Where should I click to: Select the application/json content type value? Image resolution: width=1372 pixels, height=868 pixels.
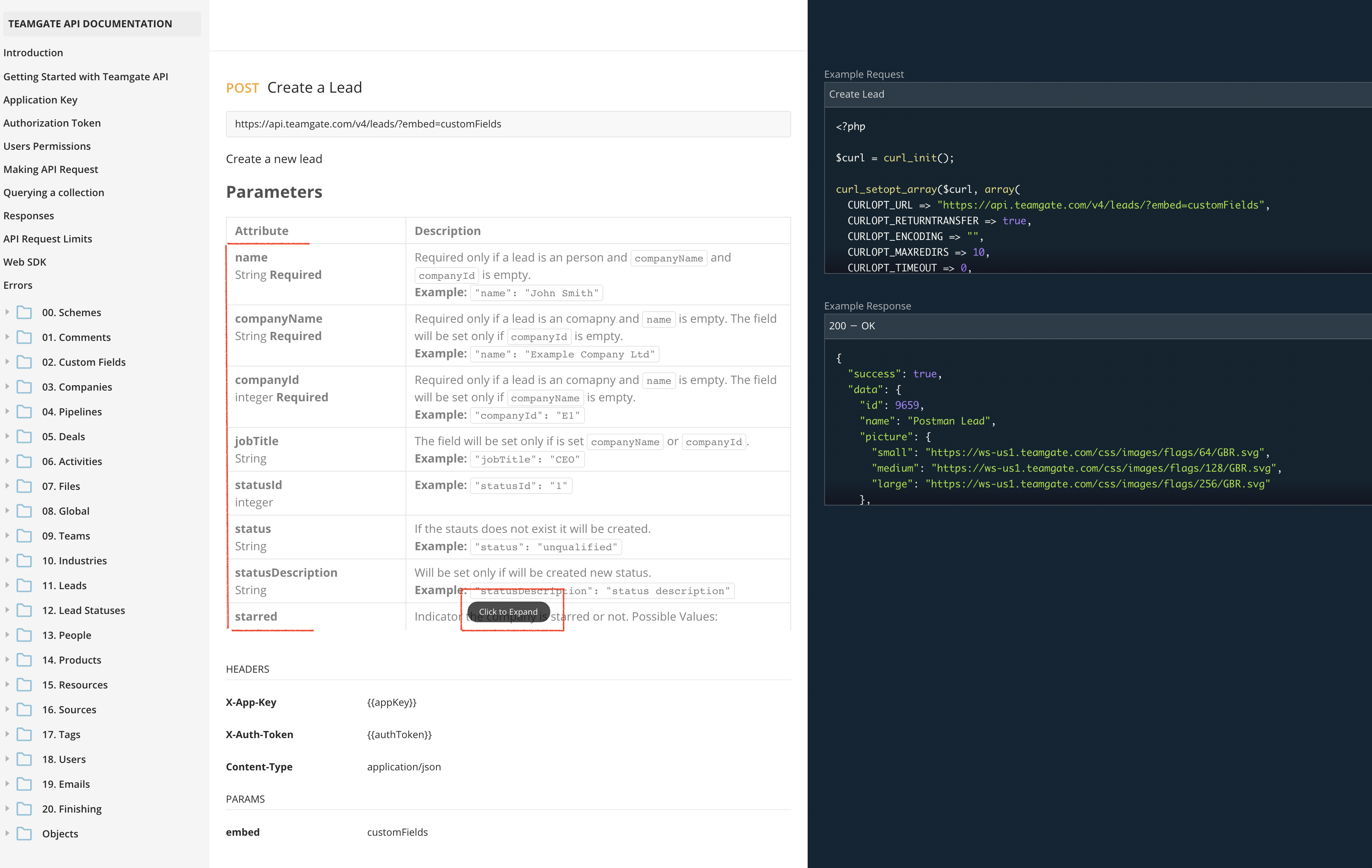click(x=404, y=767)
